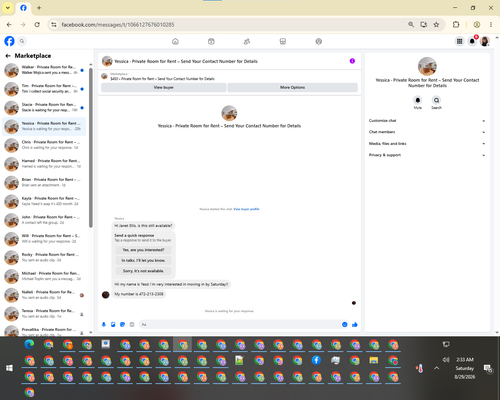The image size is (500, 400).
Task: Click the View buyer button
Action: click(163, 87)
